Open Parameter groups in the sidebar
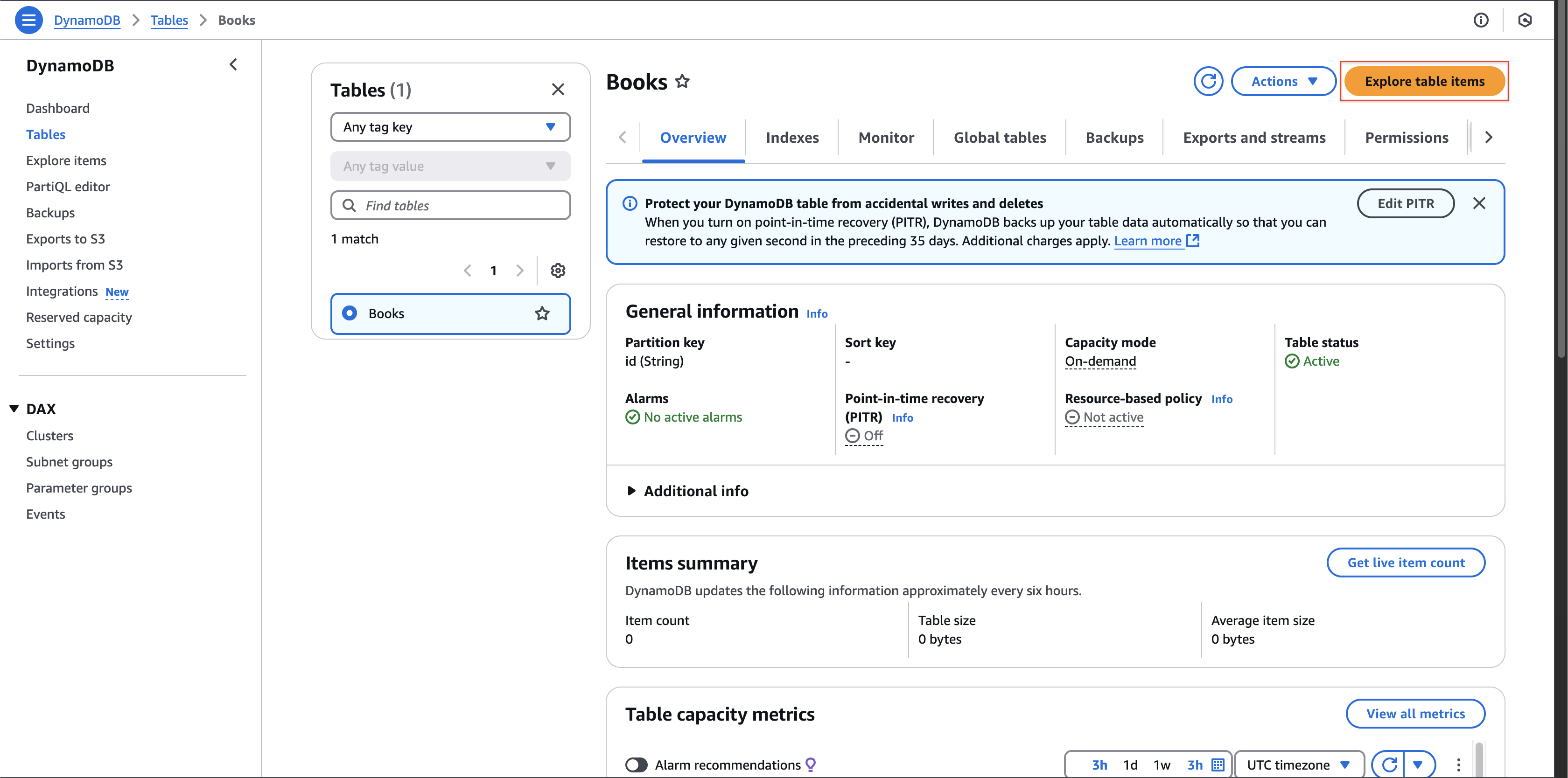Screen dimensions: 1568x778 click(x=79, y=488)
